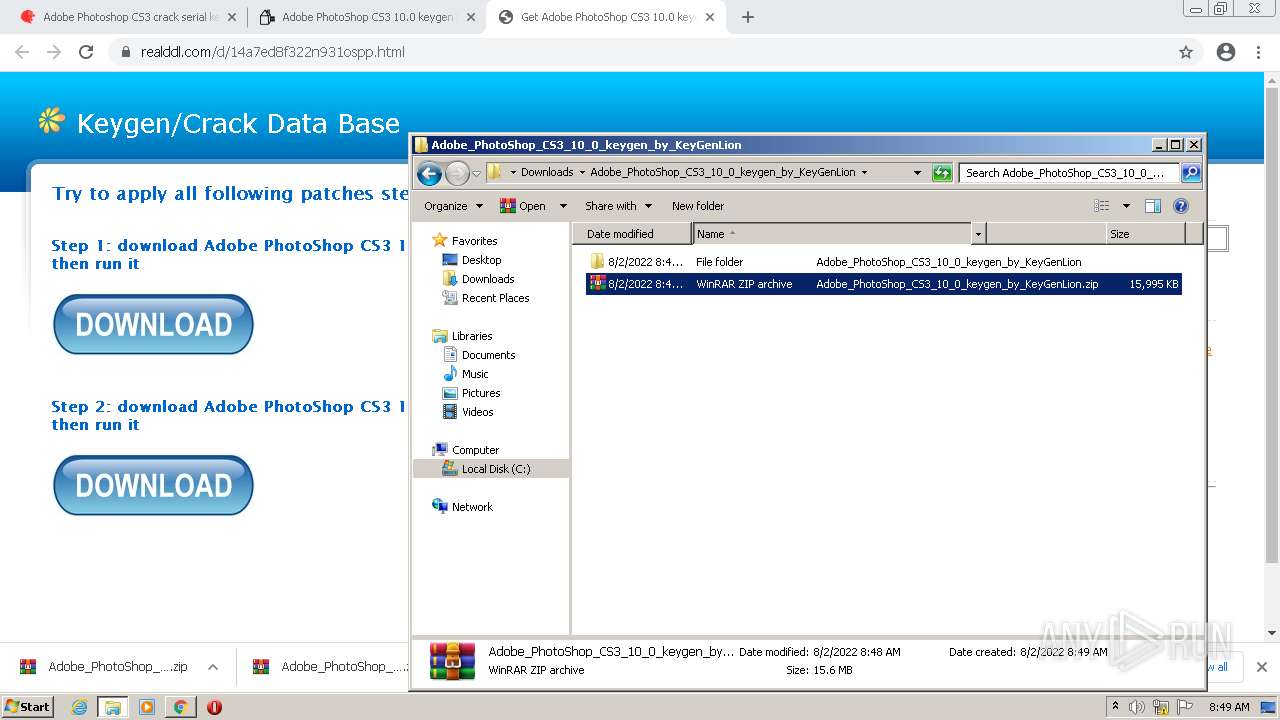The image size is (1280, 720).
Task: Go back in Explorer window
Action: coord(429,173)
